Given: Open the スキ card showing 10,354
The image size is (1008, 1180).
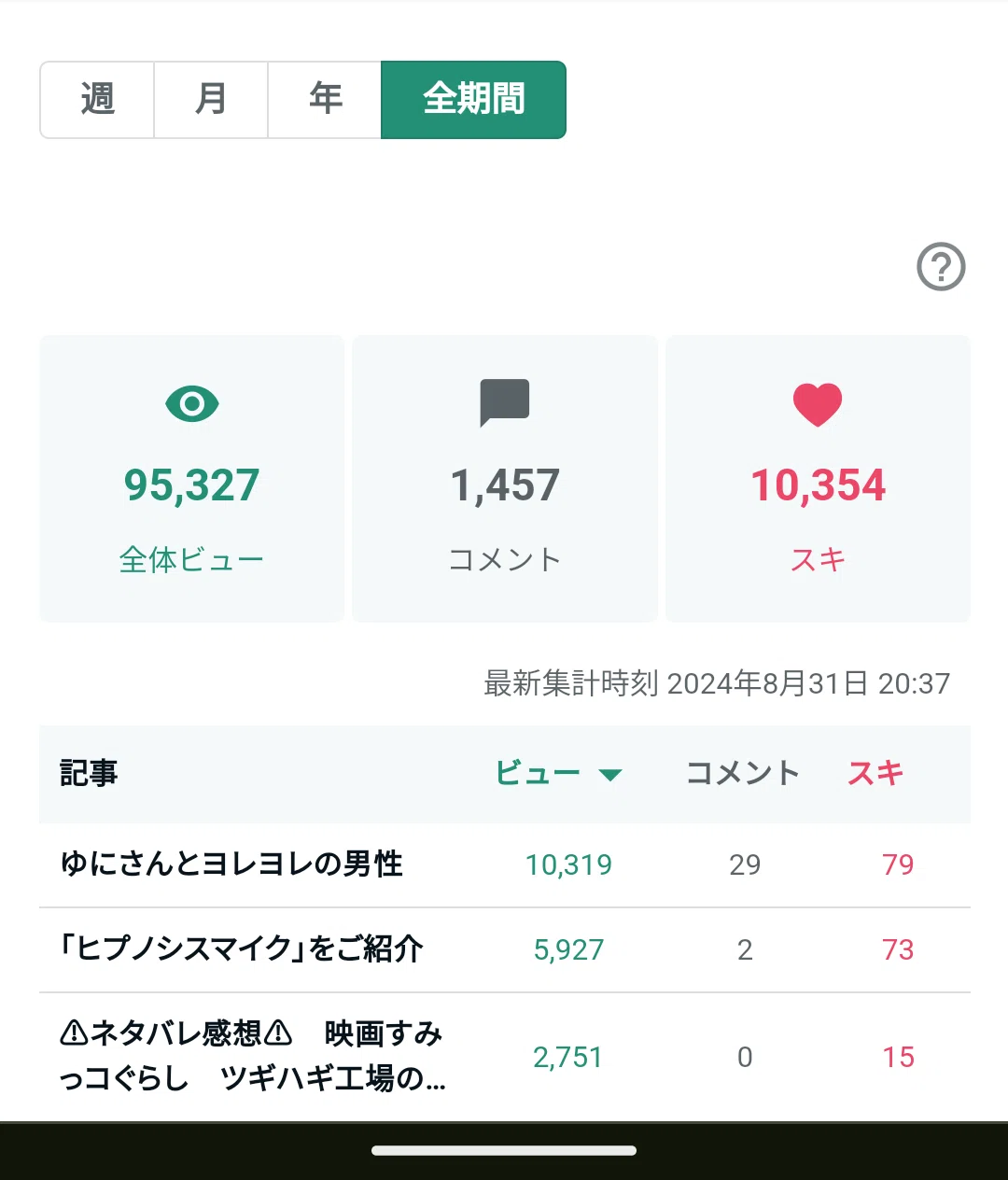Looking at the screenshot, I should pos(818,479).
